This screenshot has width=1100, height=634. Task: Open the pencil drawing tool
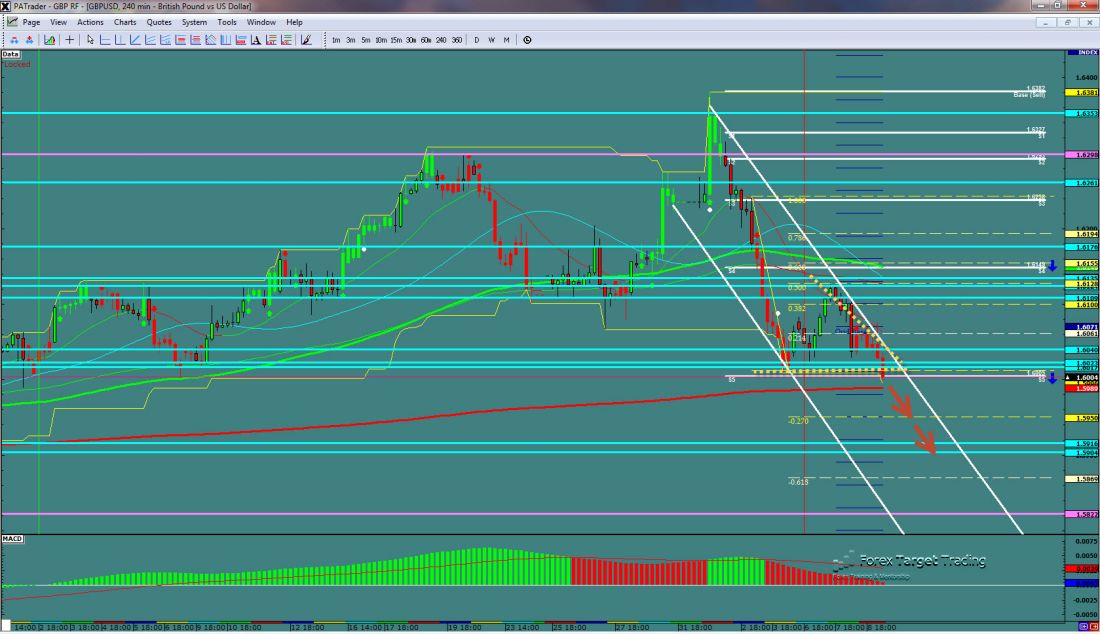[306, 40]
